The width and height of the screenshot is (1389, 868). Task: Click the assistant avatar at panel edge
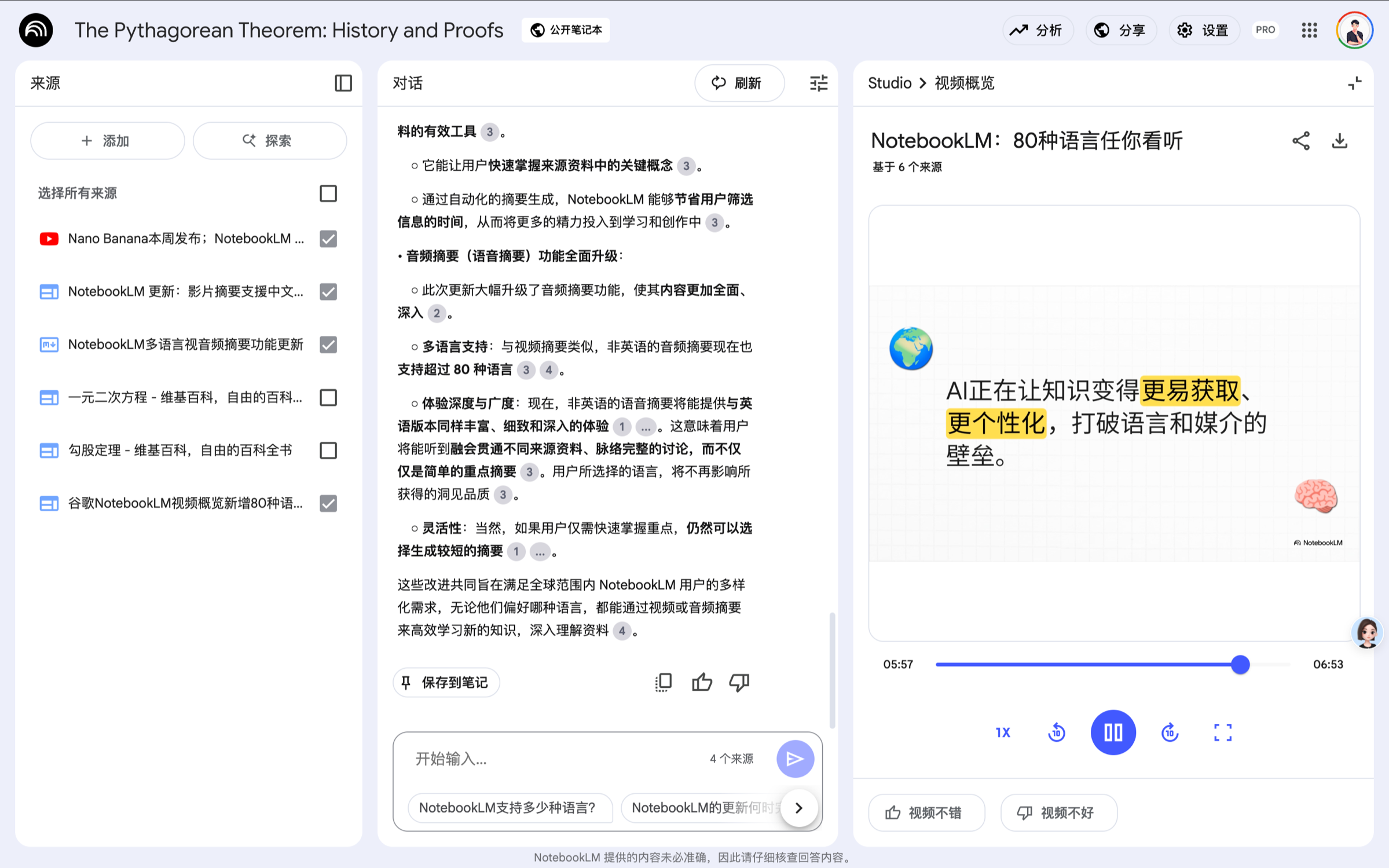pyautogui.click(x=1368, y=632)
